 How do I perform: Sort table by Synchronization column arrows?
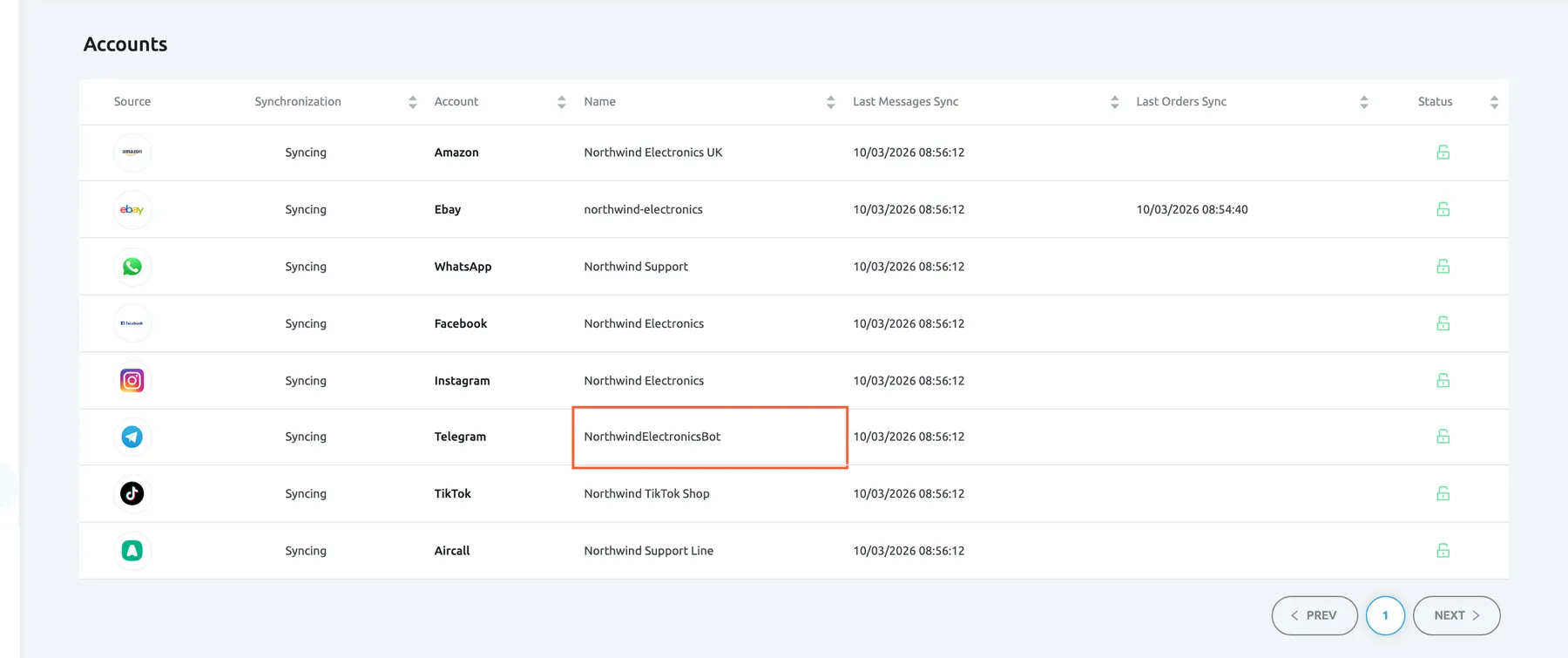(x=413, y=102)
